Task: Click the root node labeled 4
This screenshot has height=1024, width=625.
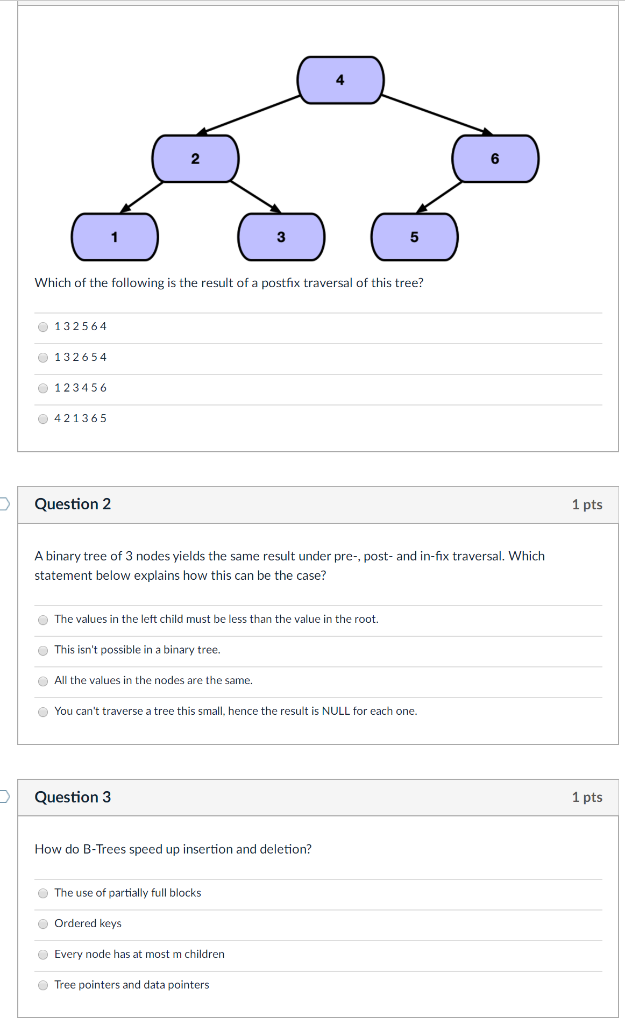Action: click(340, 80)
